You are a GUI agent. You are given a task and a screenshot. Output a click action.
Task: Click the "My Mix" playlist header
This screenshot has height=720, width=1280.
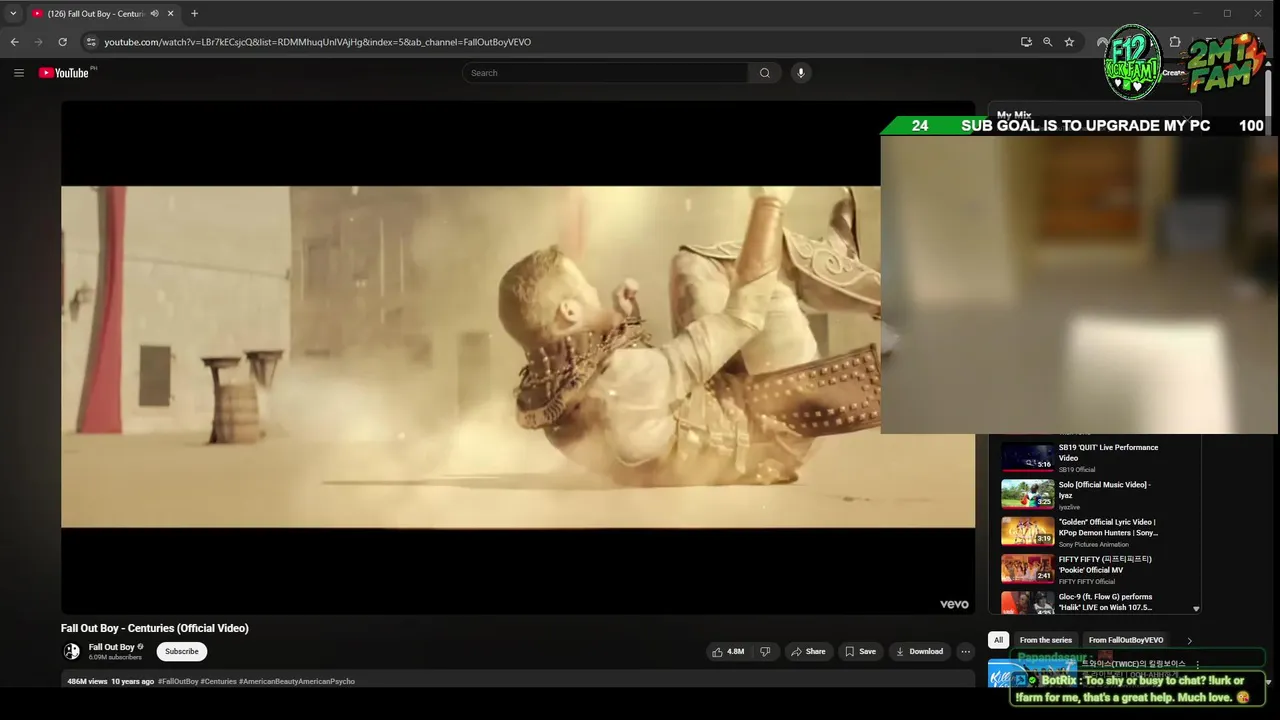pyautogui.click(x=1014, y=115)
